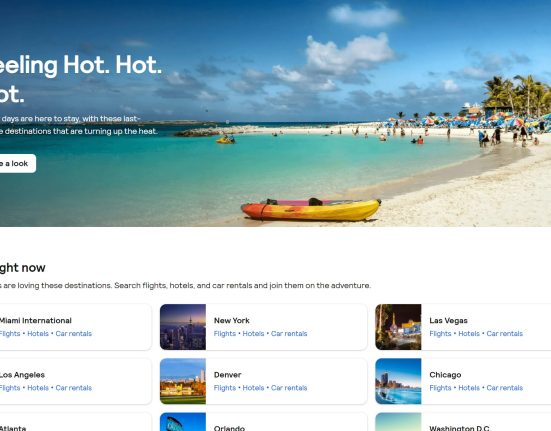Choose Flights under Denver
This screenshot has width=551, height=431.
tap(225, 388)
